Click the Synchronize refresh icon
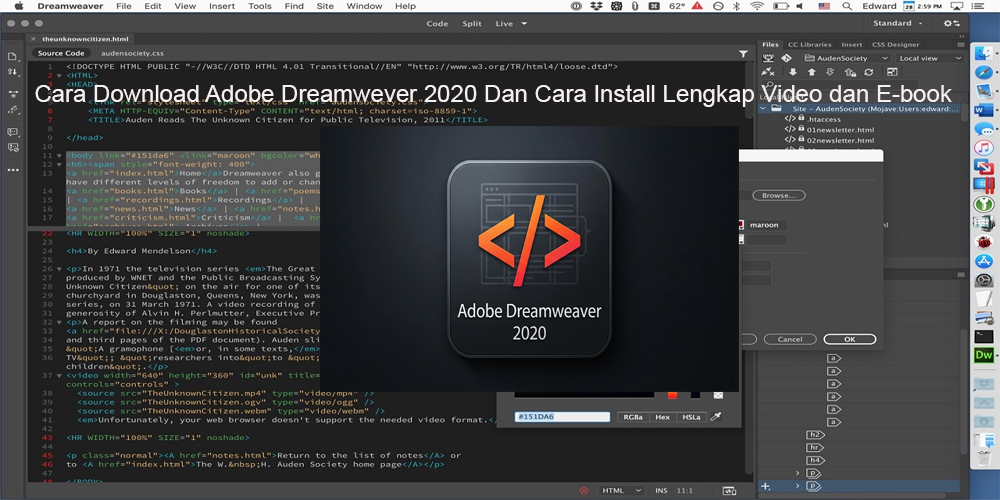 pyautogui.click(x=868, y=72)
